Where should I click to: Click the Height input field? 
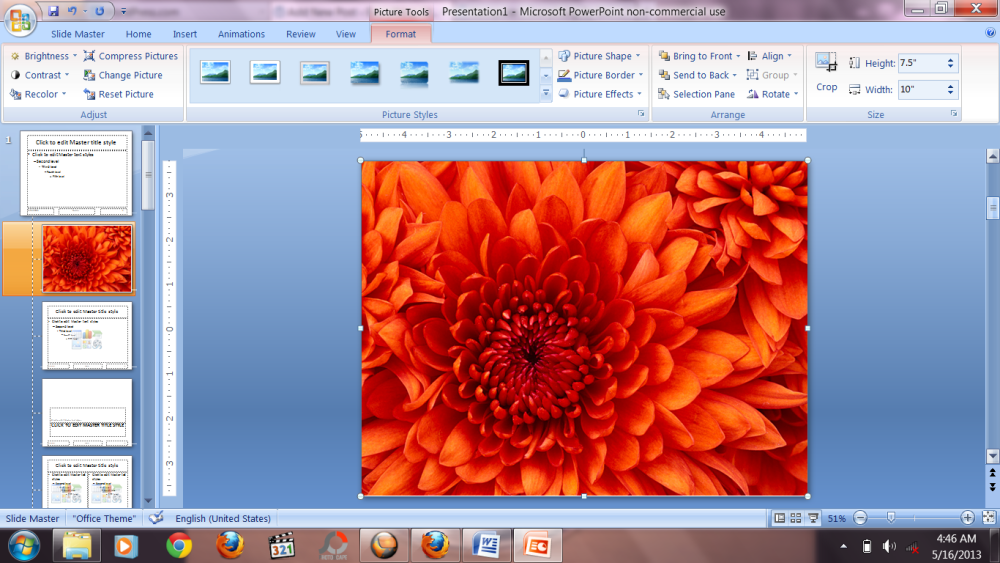(x=920, y=63)
